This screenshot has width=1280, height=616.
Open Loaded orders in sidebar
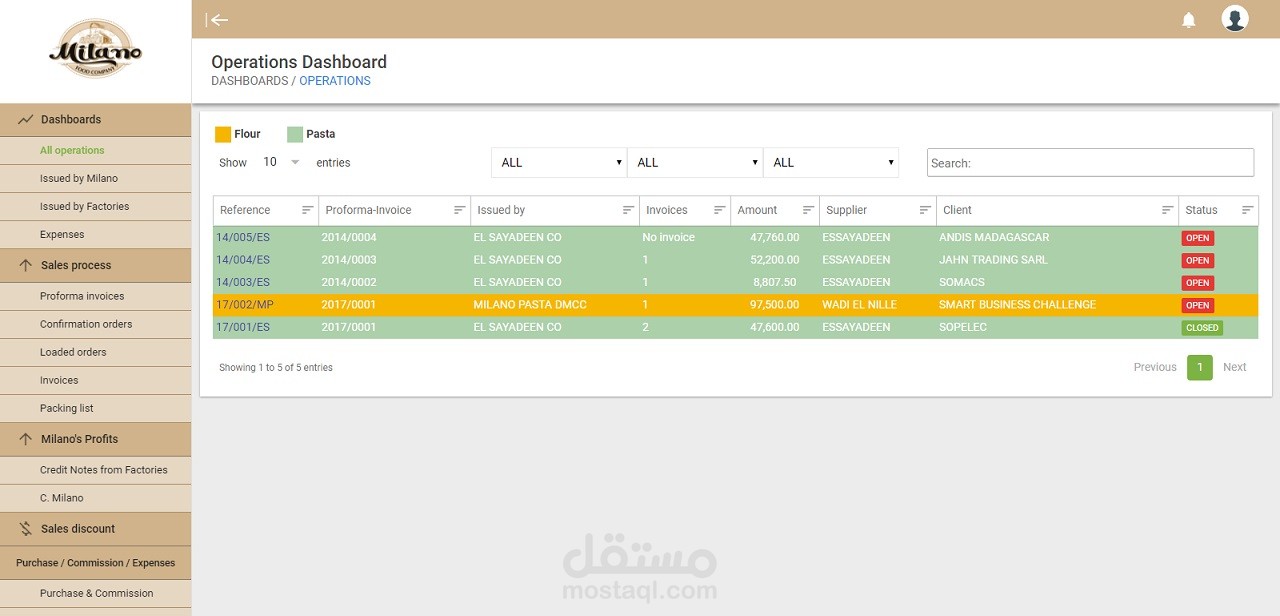coord(96,353)
